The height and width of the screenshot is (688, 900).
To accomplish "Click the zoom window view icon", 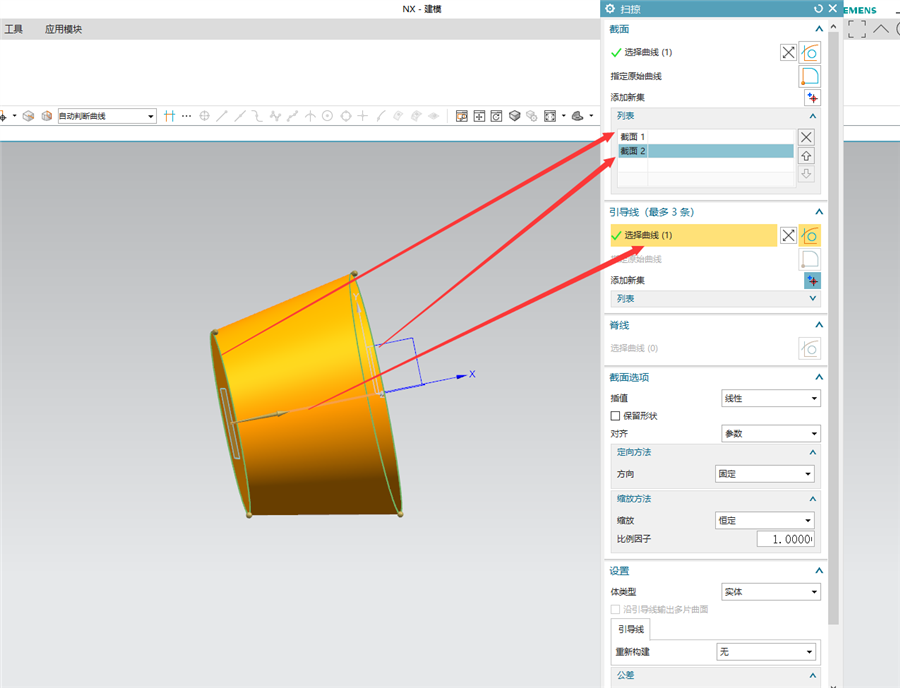I will click(x=461, y=116).
